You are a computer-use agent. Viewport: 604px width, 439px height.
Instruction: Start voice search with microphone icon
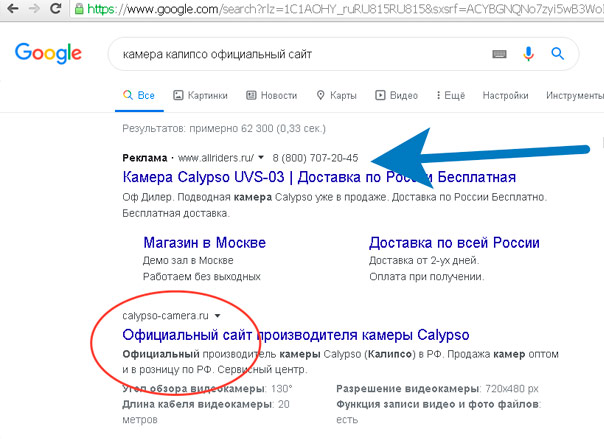[528, 54]
